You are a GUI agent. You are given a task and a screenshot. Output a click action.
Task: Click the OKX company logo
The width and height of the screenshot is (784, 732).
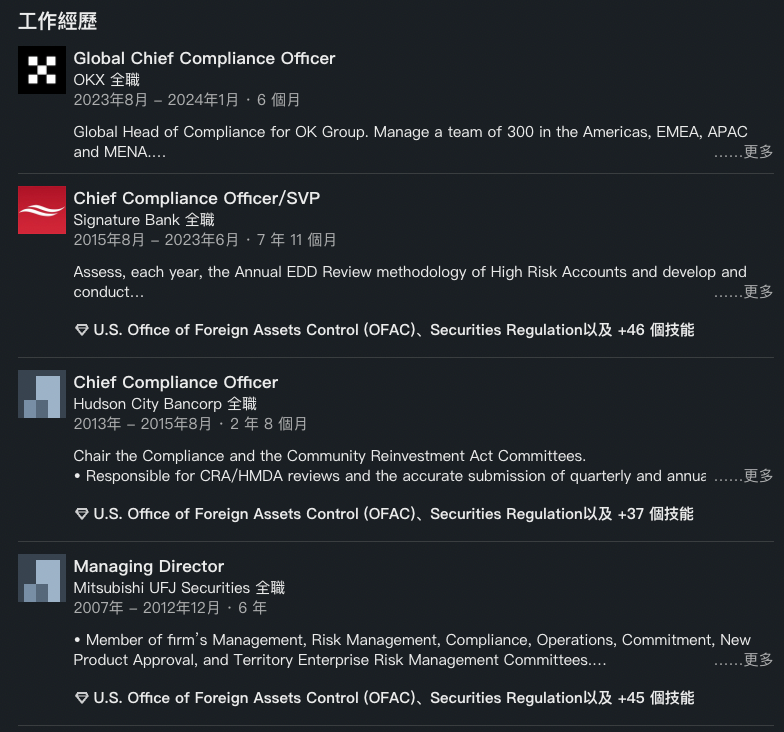tap(42, 70)
